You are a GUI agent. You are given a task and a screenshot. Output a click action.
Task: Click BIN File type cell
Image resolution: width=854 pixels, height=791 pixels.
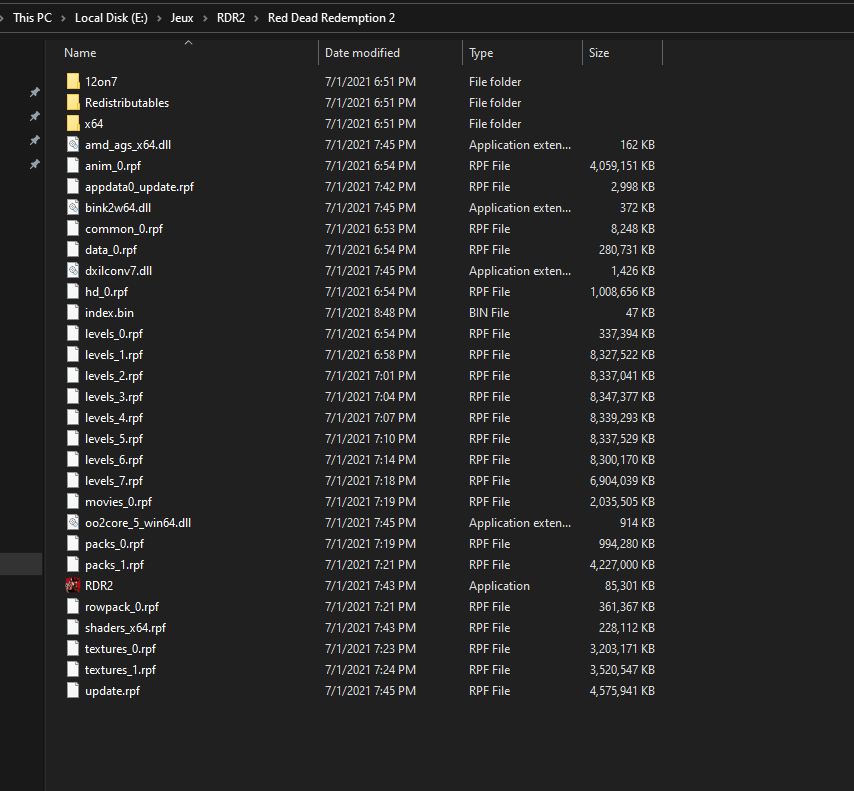pos(489,313)
